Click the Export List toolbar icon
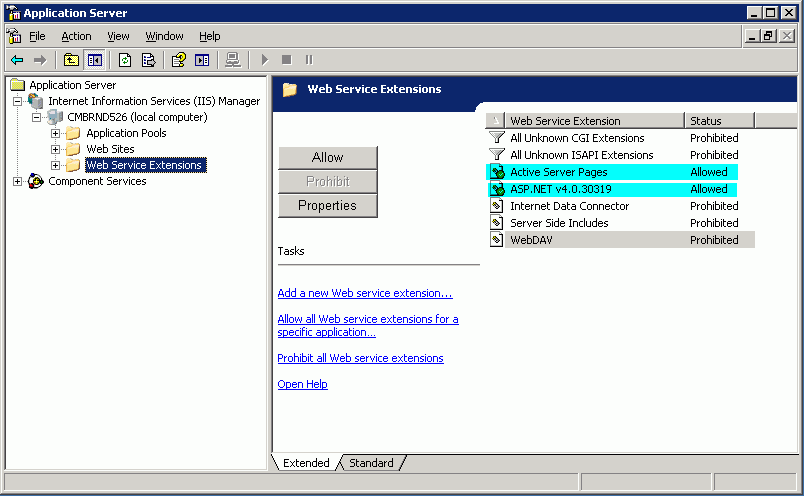The image size is (804, 496). (148, 61)
